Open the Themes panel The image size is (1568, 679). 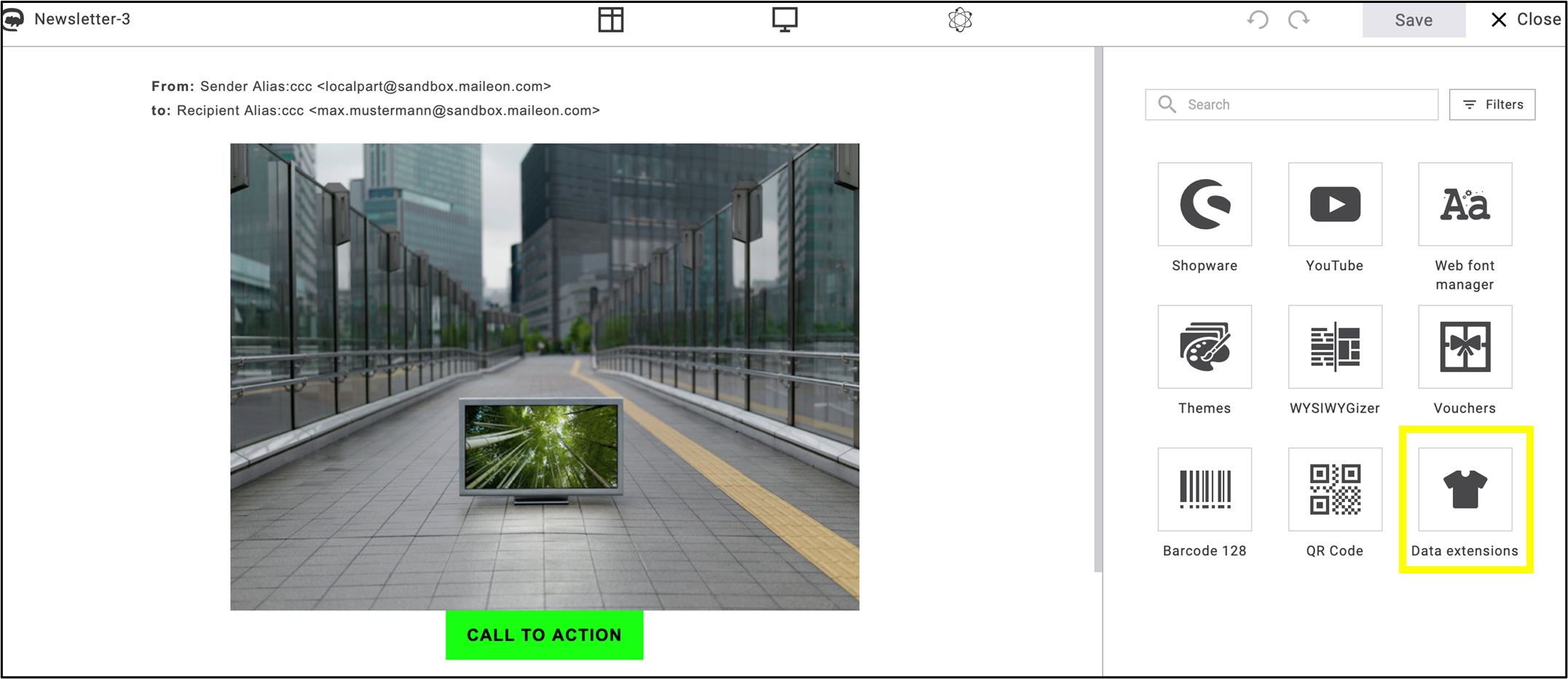coord(1204,347)
